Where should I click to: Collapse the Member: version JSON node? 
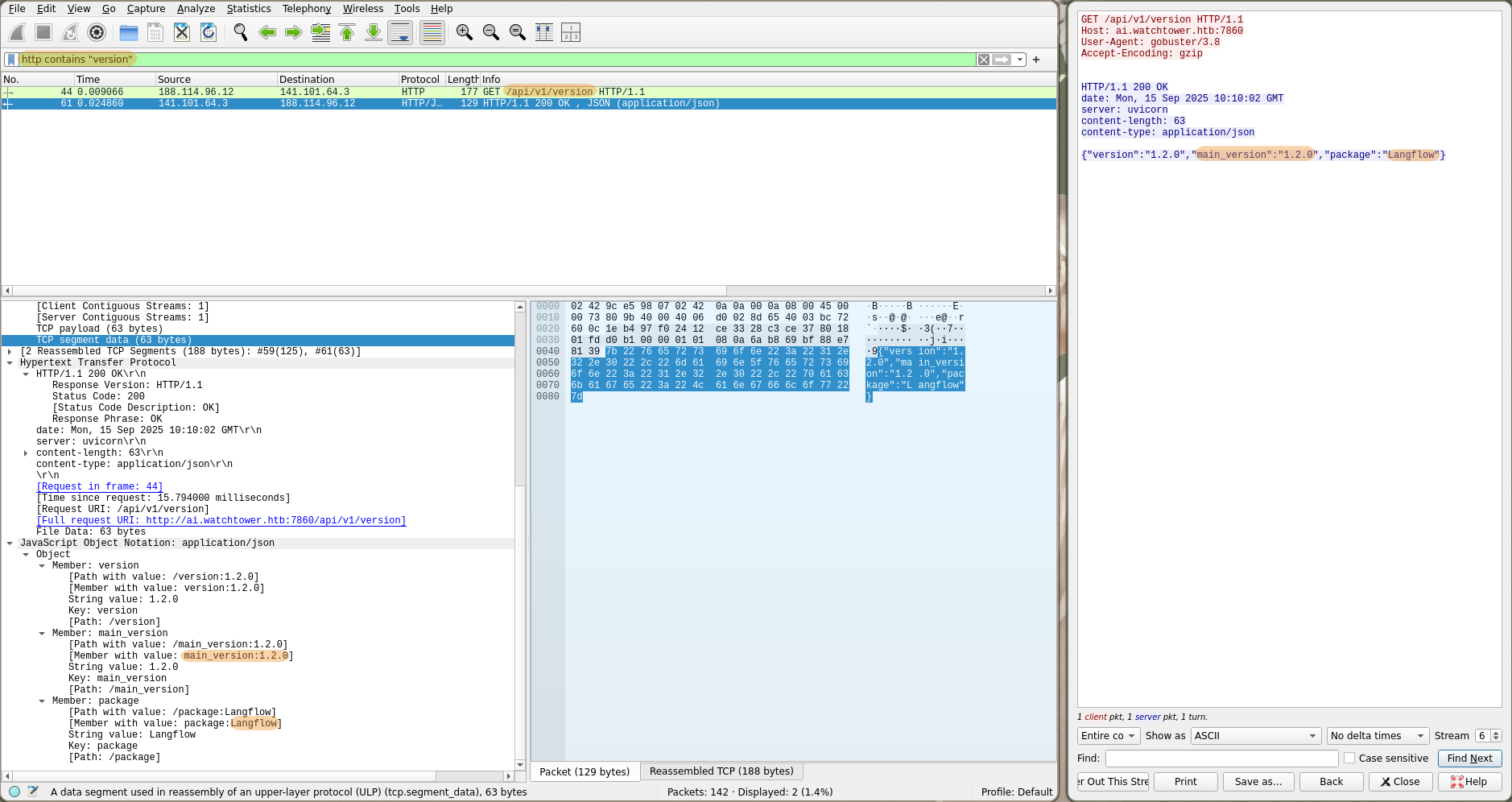42,564
